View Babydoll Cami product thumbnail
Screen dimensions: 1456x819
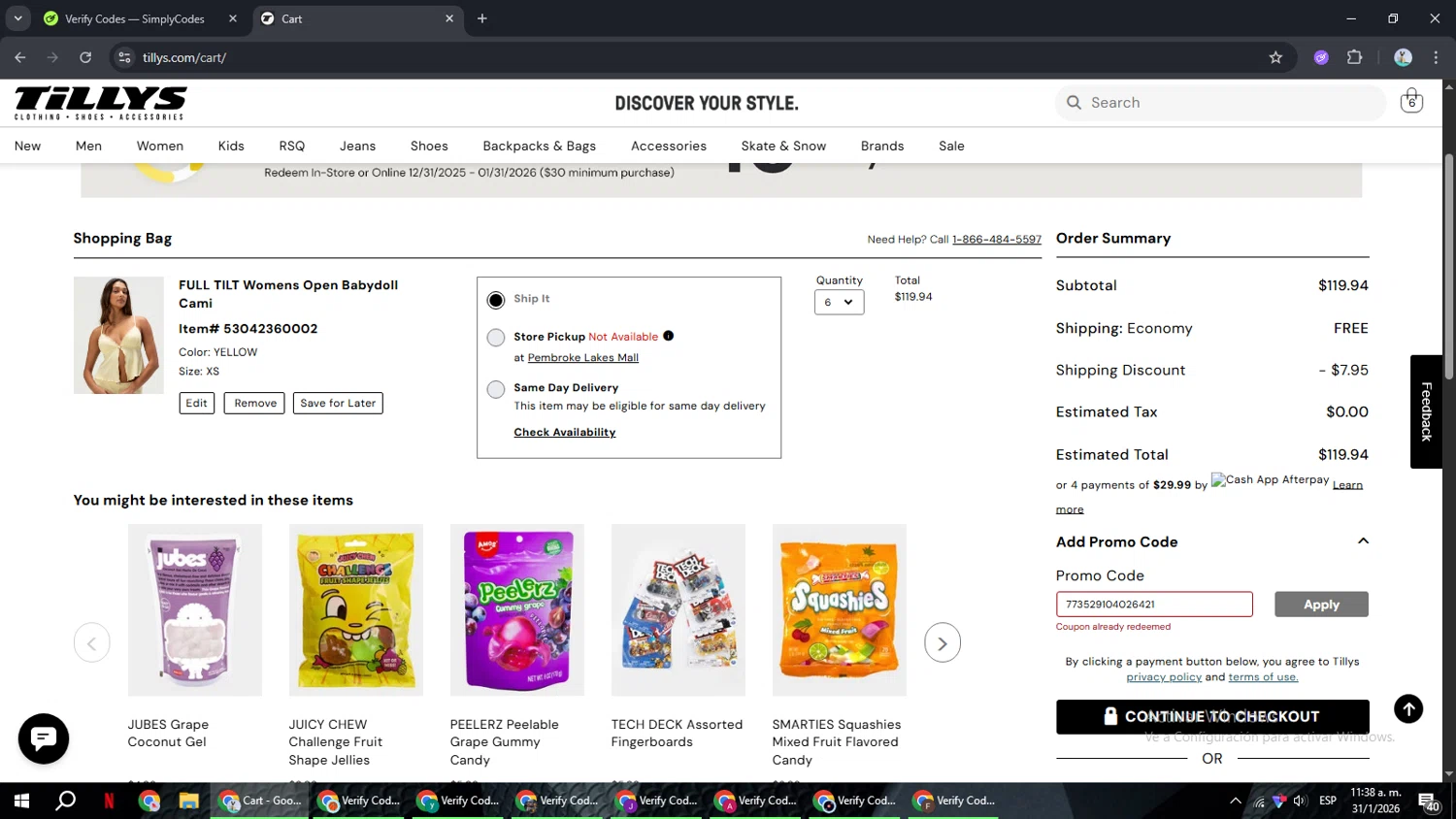coord(118,335)
